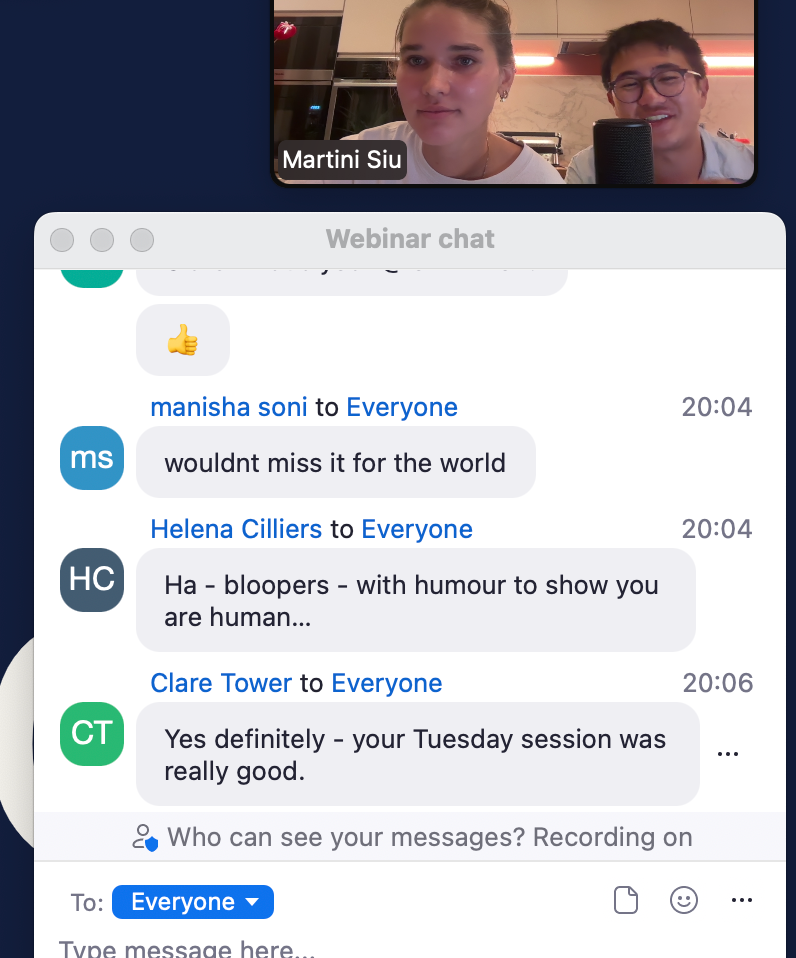Click the CT avatar for Clare Tower

point(92,734)
